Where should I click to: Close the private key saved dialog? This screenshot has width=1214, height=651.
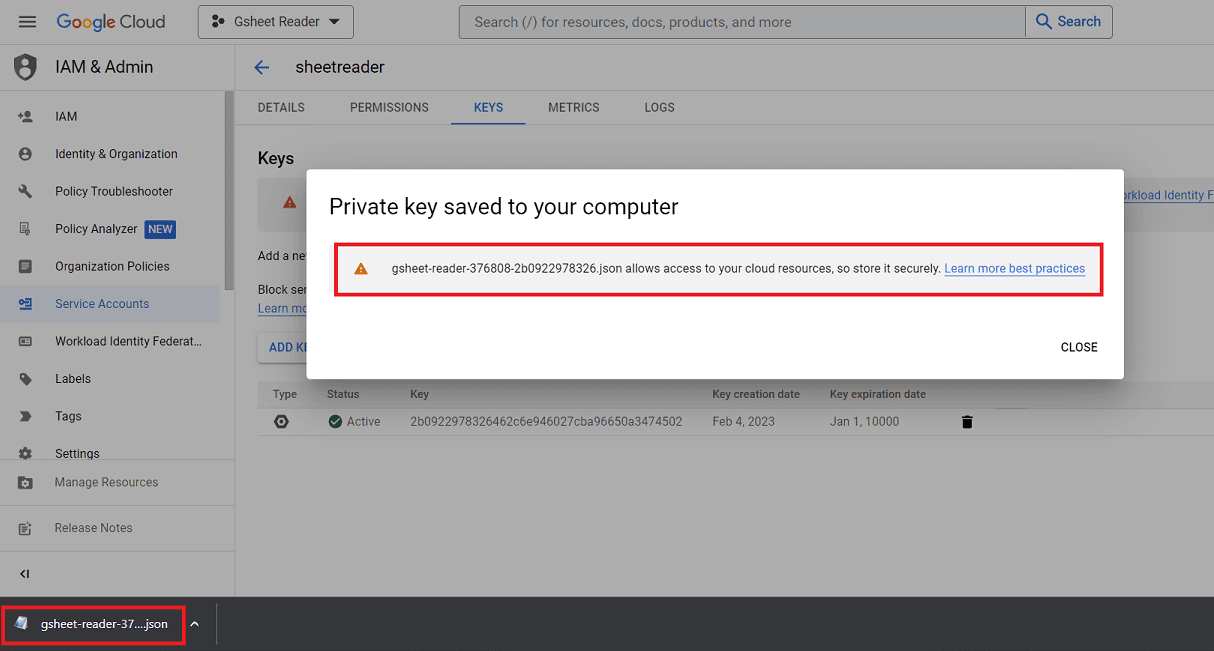tap(1079, 347)
